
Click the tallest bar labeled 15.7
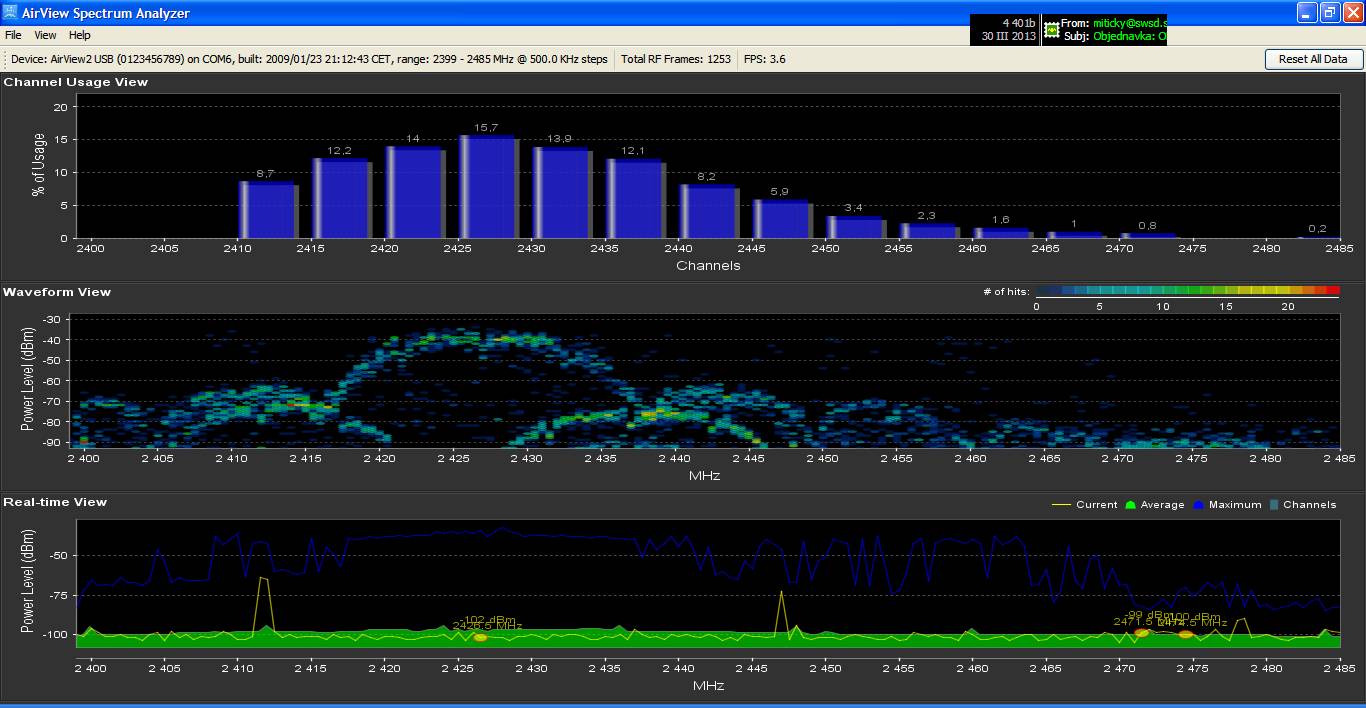(x=488, y=188)
